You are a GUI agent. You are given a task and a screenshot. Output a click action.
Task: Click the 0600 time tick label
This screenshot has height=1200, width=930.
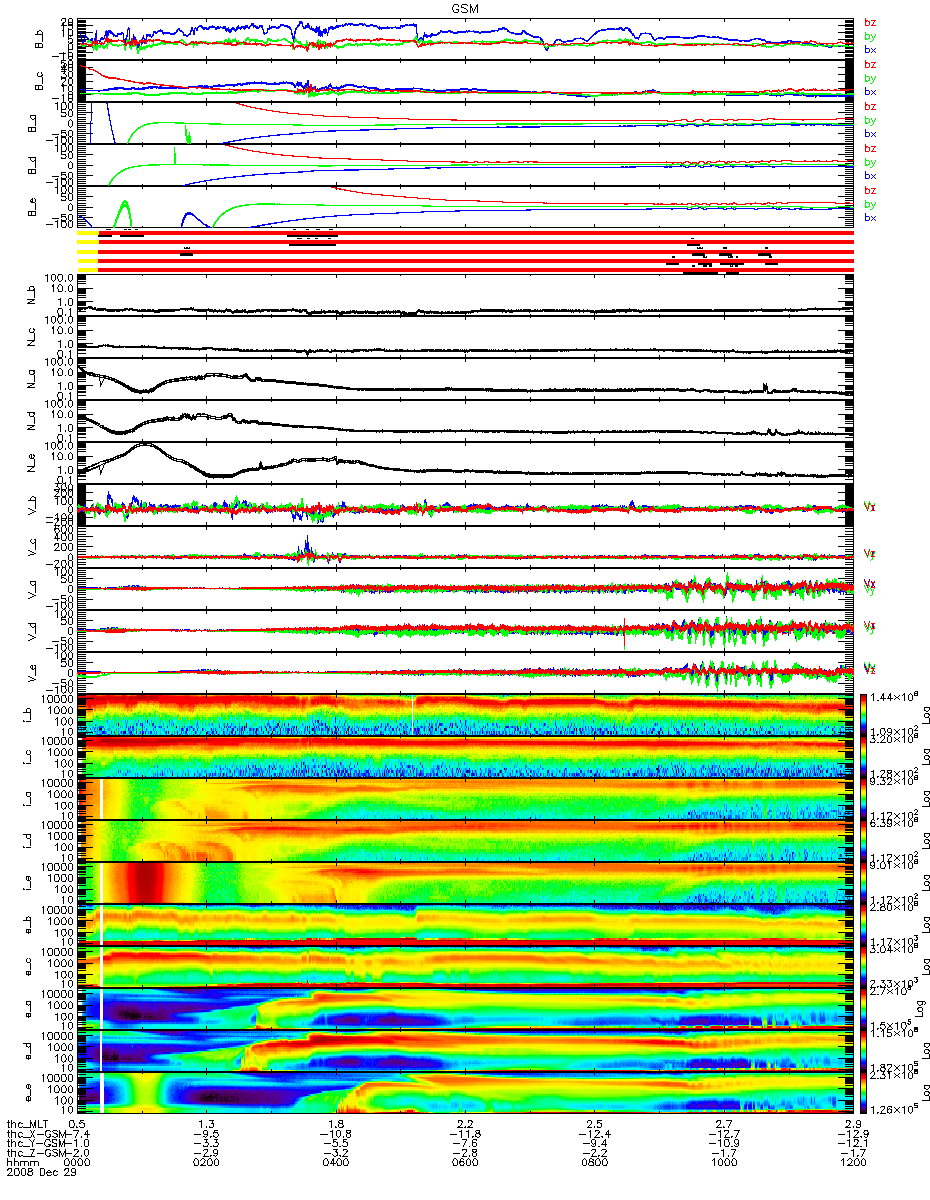tap(465, 1164)
